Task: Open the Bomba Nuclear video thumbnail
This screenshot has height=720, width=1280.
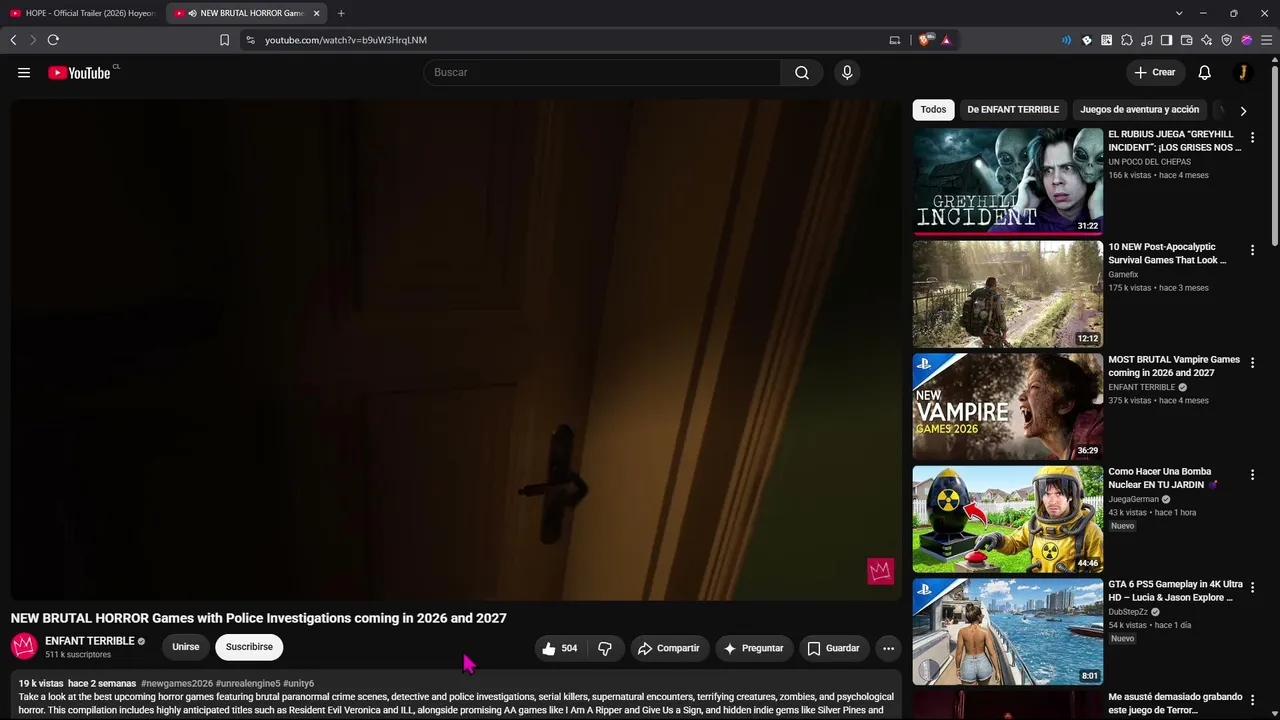Action: pyautogui.click(x=1008, y=519)
